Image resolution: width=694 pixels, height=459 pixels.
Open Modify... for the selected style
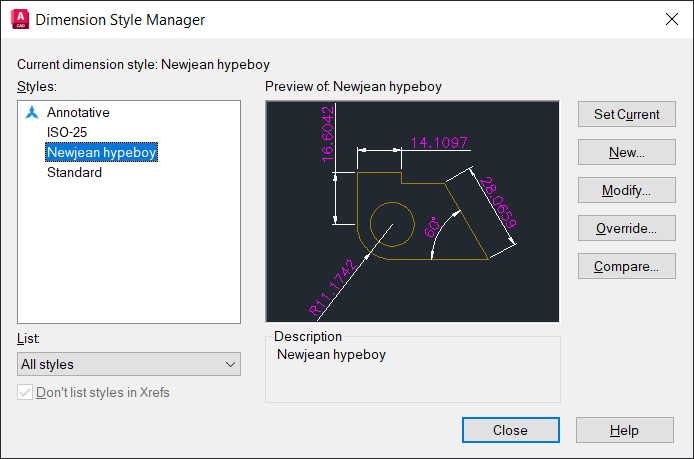point(627,190)
